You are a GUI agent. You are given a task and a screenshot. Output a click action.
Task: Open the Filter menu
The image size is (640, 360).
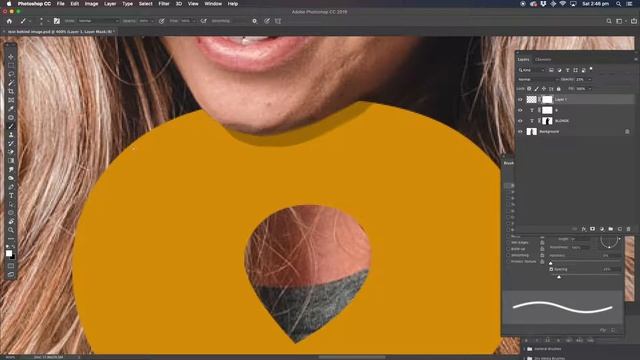164,4
